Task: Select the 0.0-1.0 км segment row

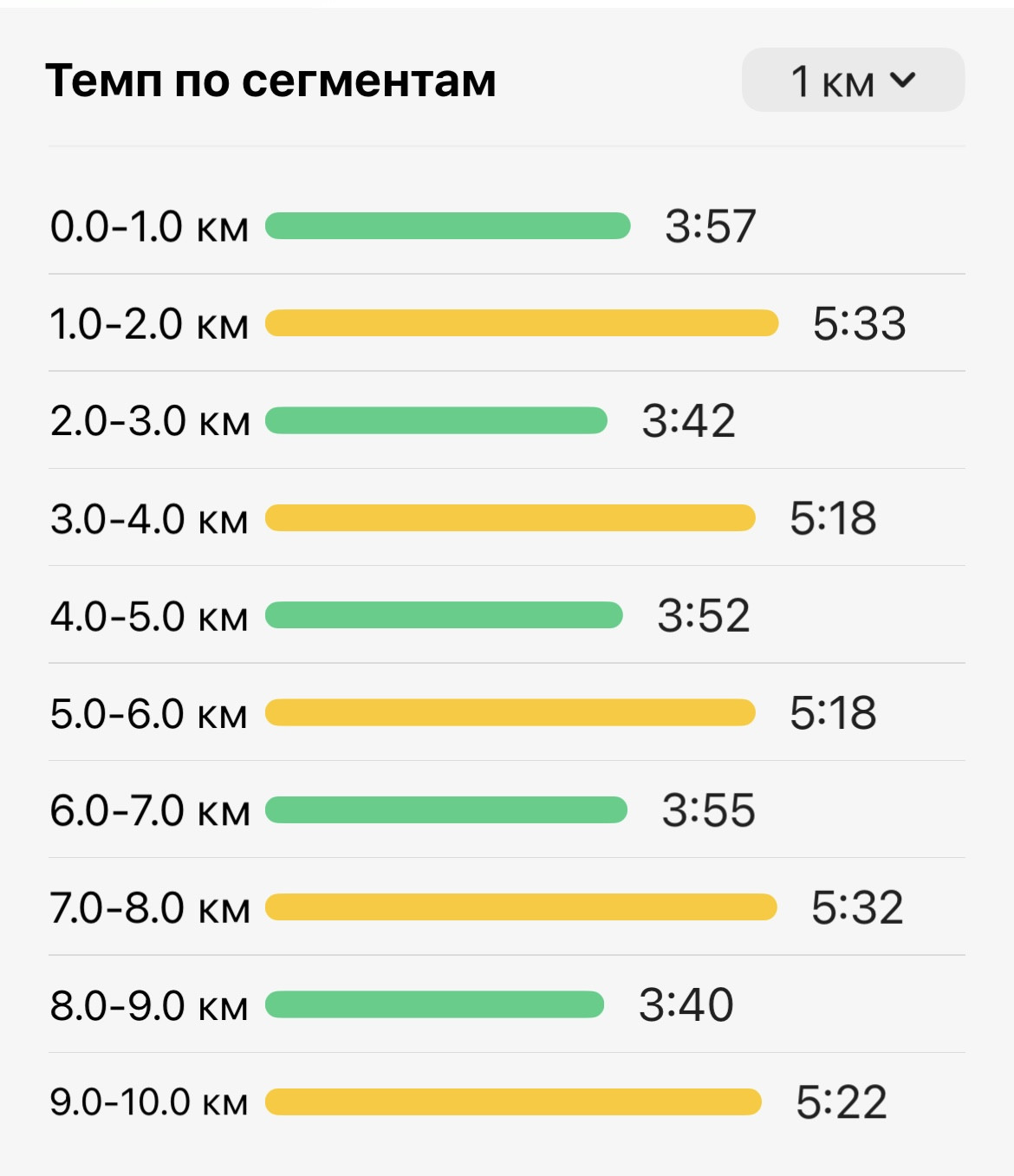Action: click(x=507, y=226)
